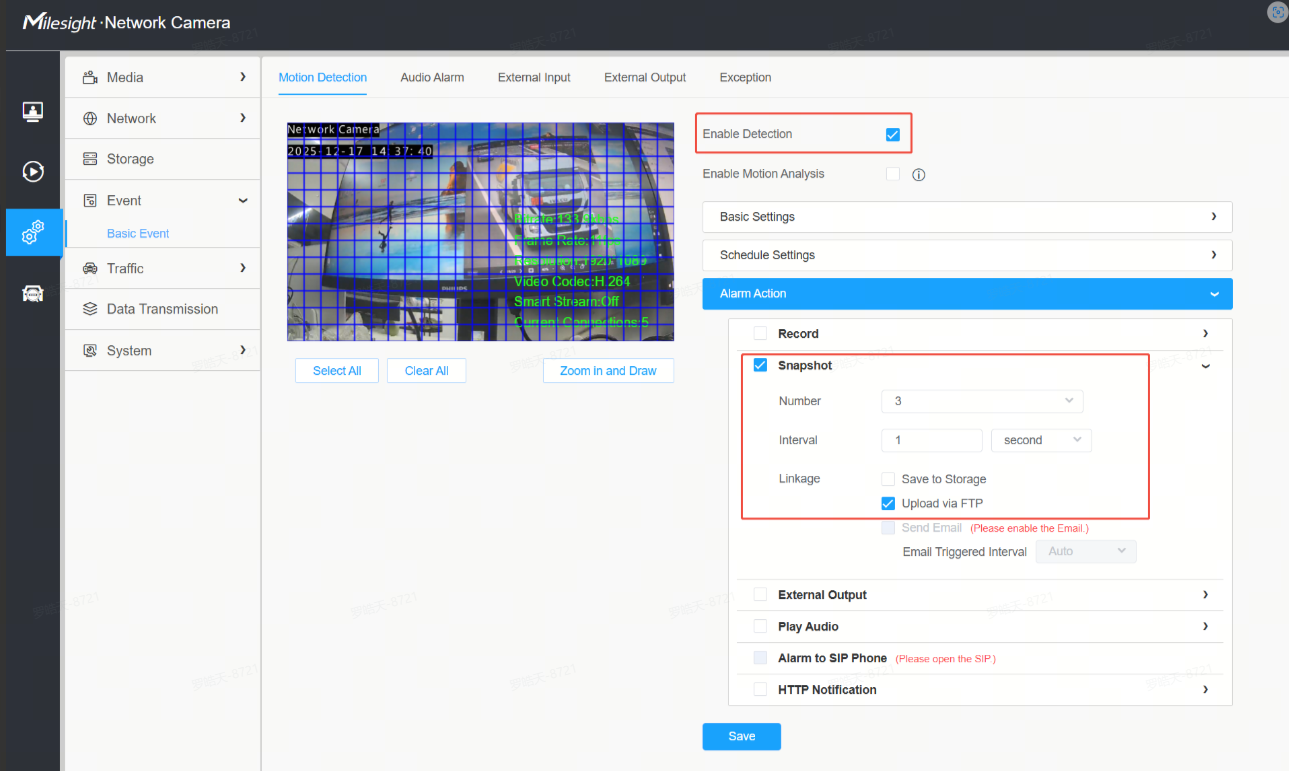
Task: Click the Network globe icon
Action: [x=90, y=118]
